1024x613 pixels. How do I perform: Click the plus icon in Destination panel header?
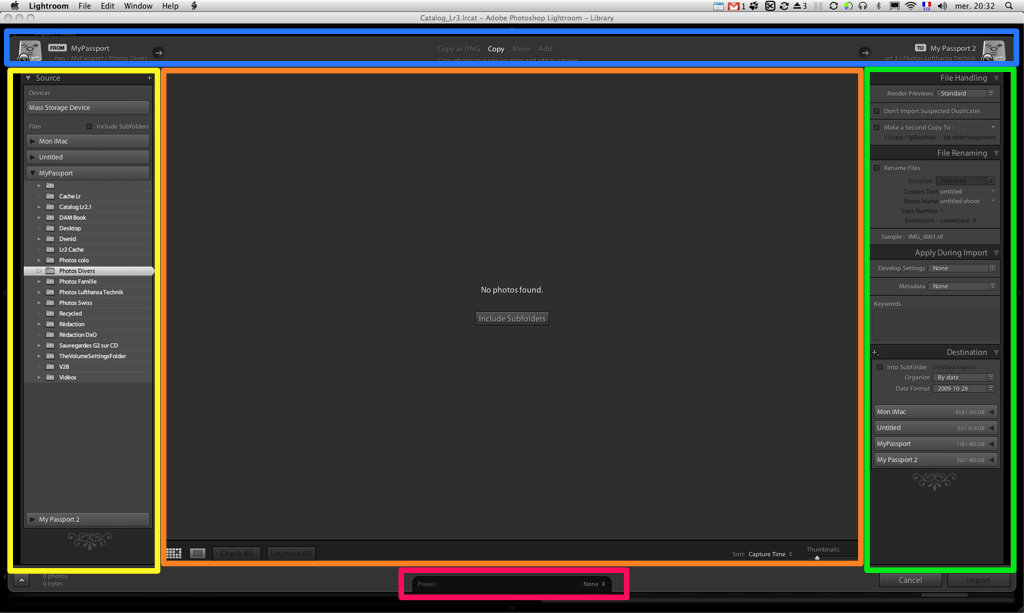[875, 353]
